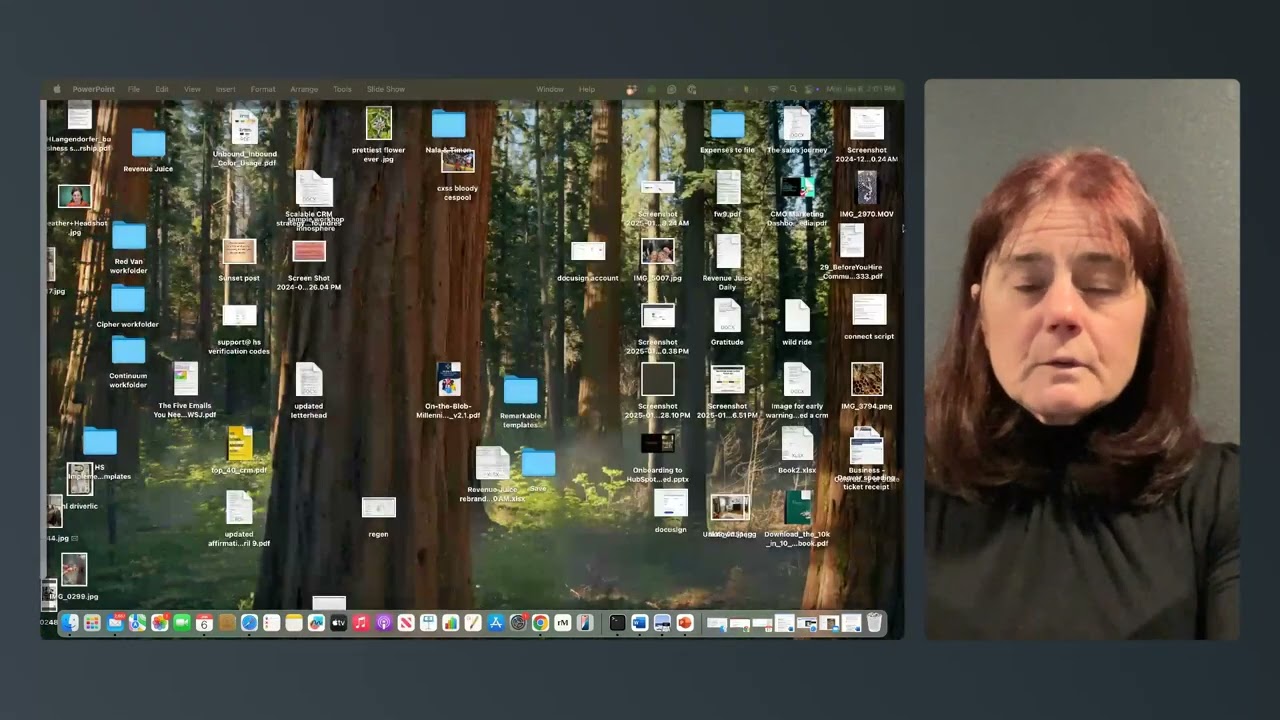The width and height of the screenshot is (1280, 720).
Task: Open Calendar from the Dock
Action: click(205, 623)
